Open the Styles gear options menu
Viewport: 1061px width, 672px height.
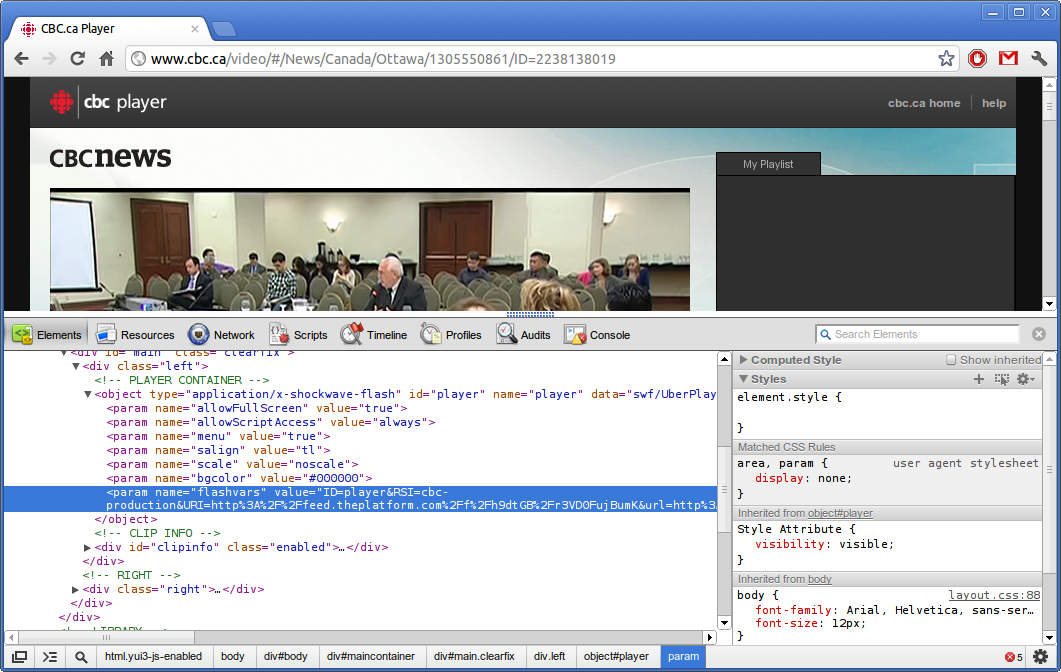point(1025,379)
